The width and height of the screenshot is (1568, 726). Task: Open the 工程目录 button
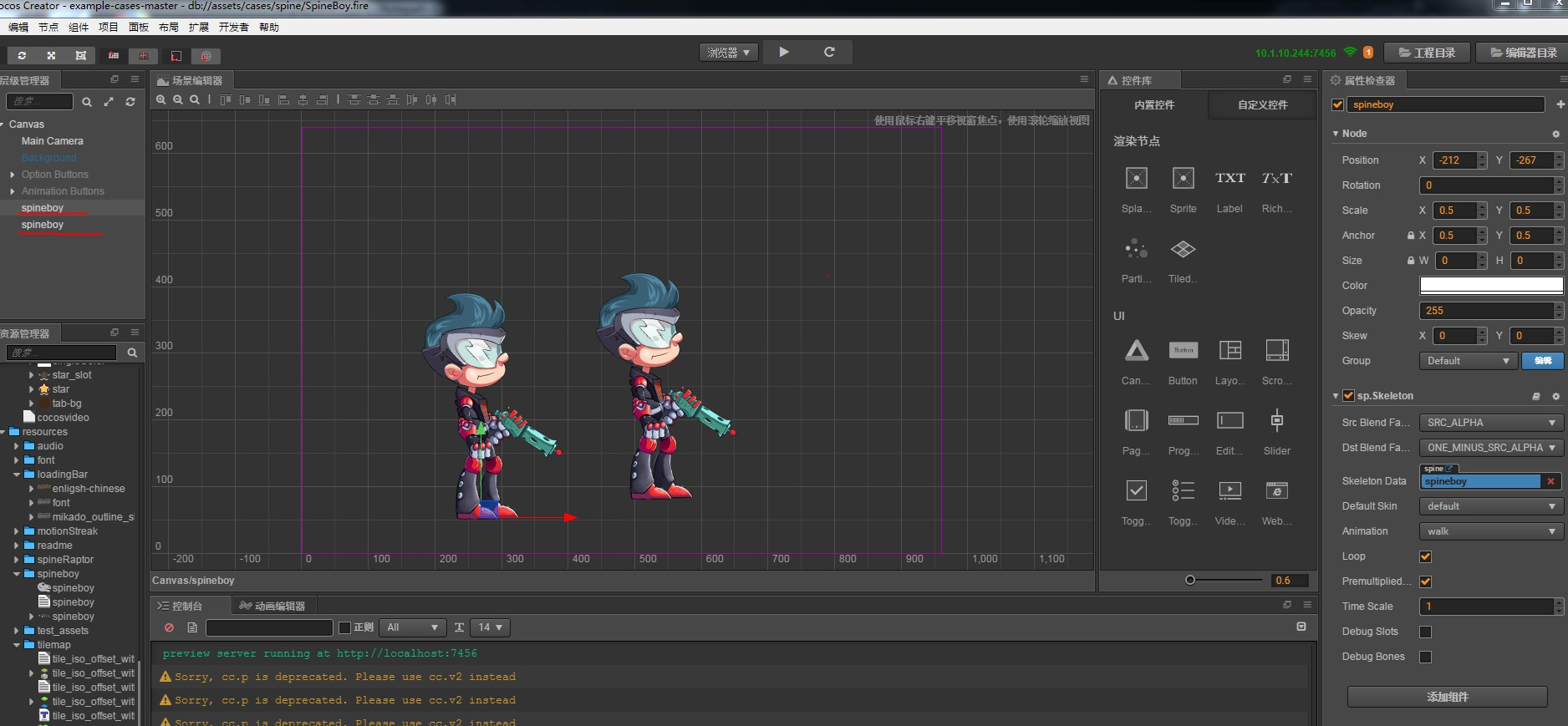coord(1427,53)
